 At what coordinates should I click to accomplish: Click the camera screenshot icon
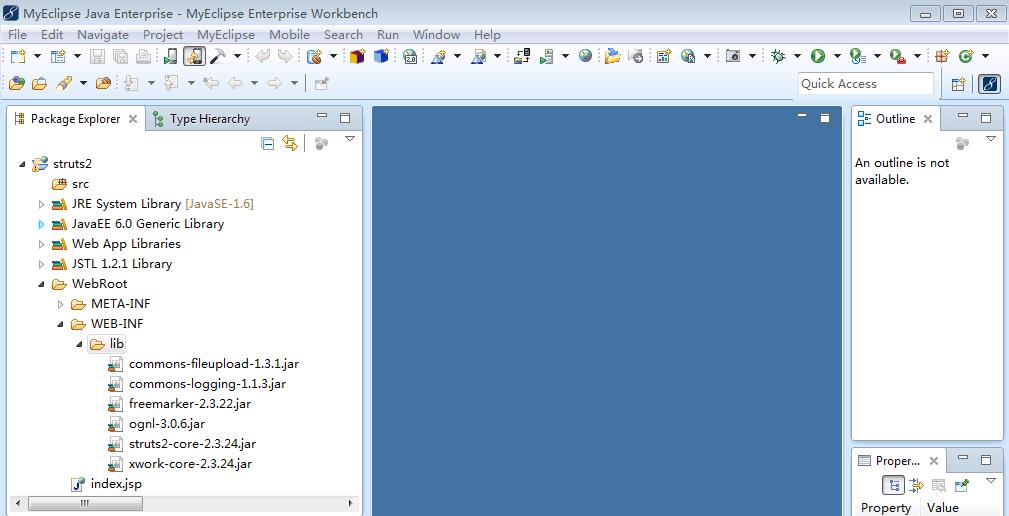(733, 57)
